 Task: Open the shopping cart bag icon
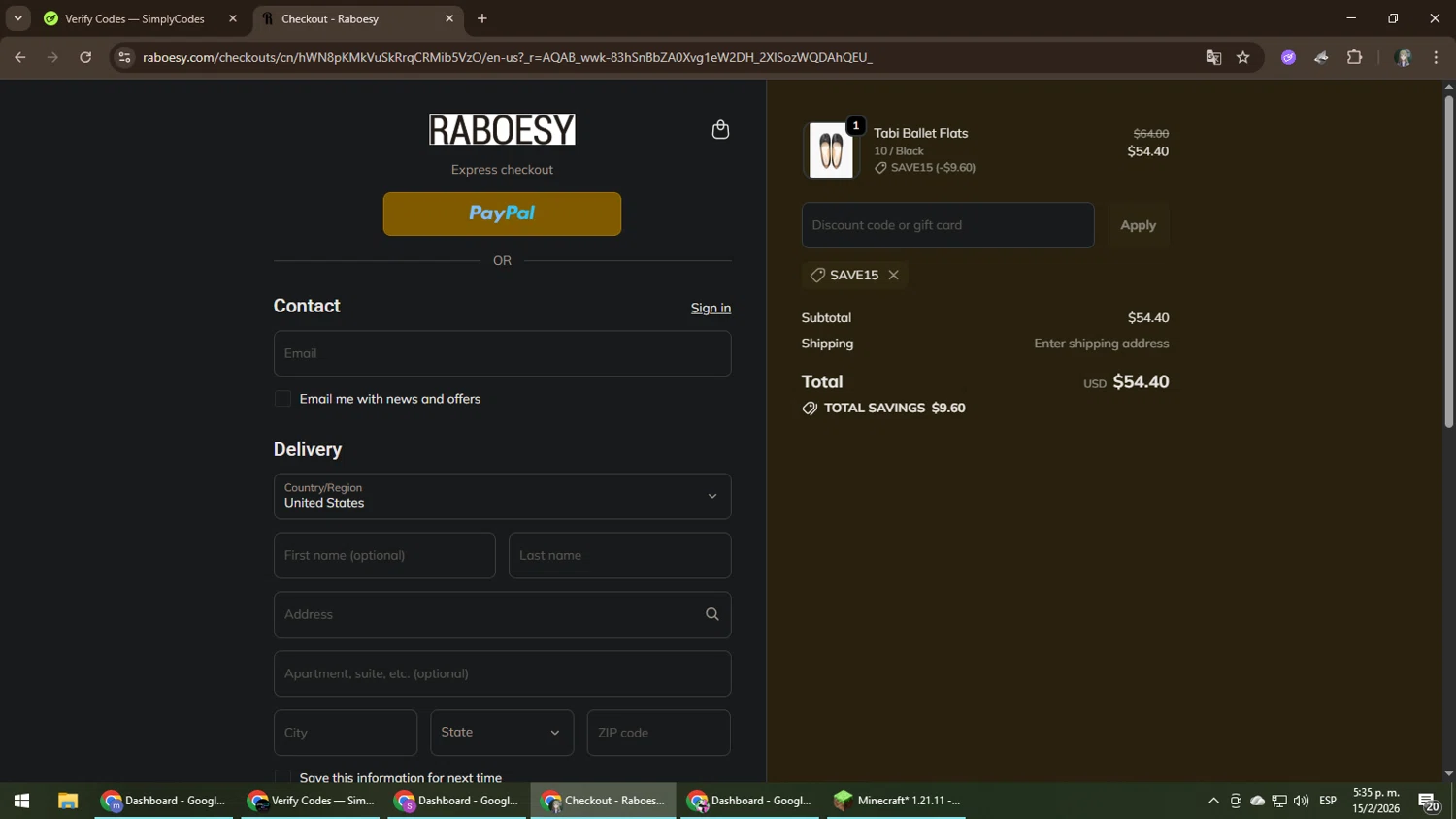coord(720,130)
